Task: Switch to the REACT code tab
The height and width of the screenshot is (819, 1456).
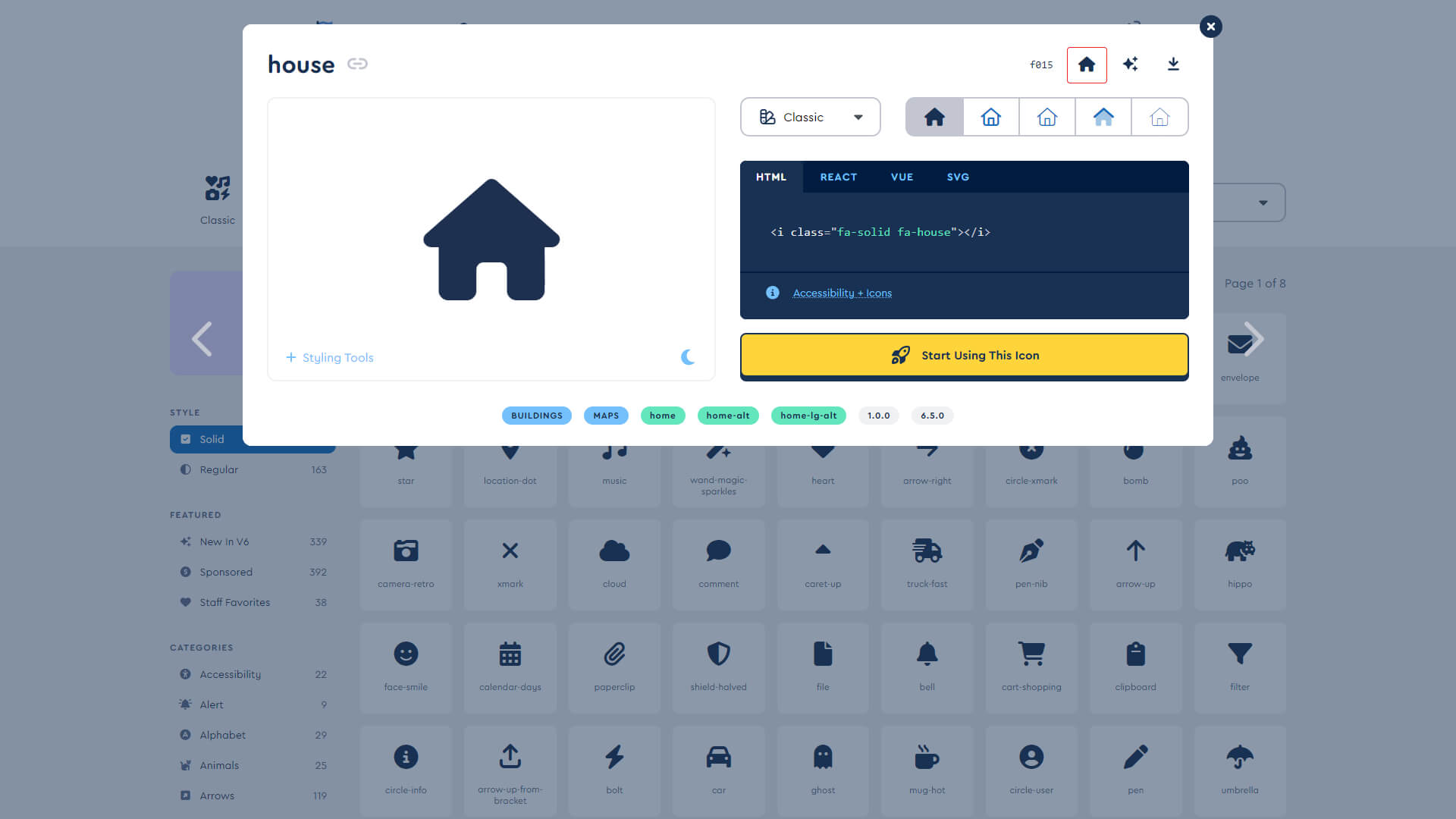Action: 838,177
